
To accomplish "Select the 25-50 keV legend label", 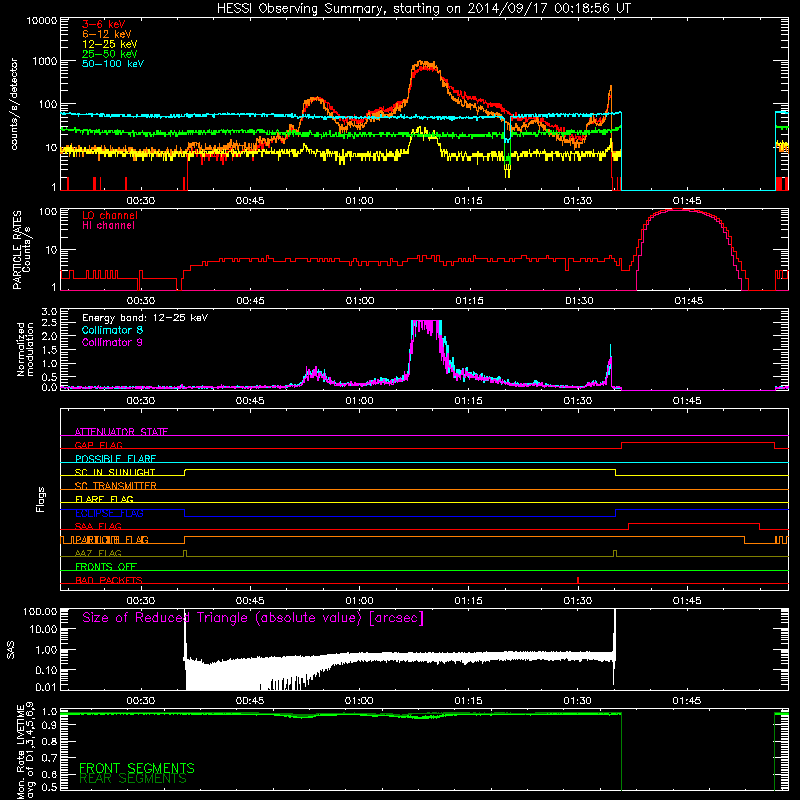I will pyautogui.click(x=110, y=54).
